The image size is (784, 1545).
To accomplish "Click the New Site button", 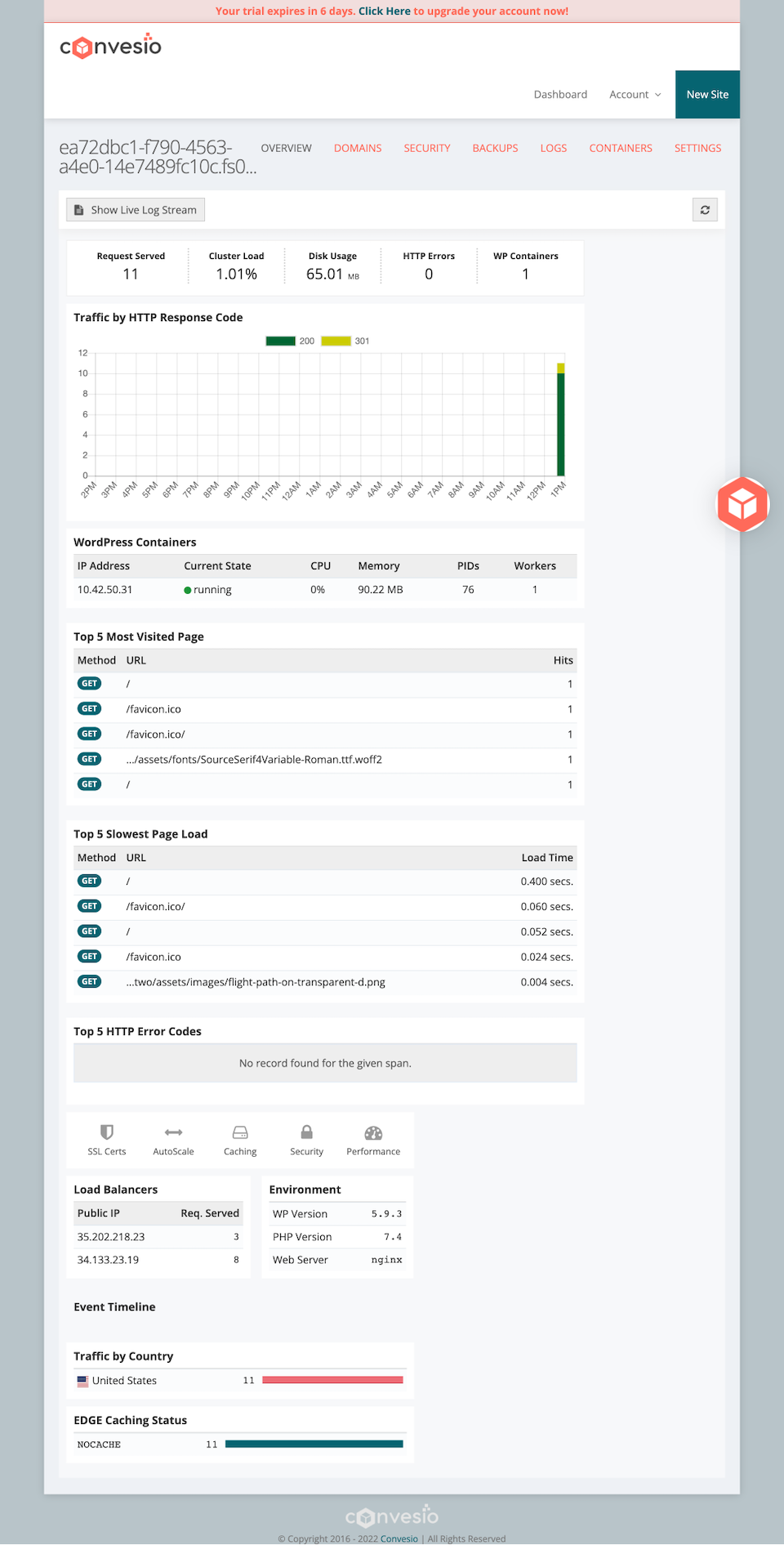I will point(707,95).
